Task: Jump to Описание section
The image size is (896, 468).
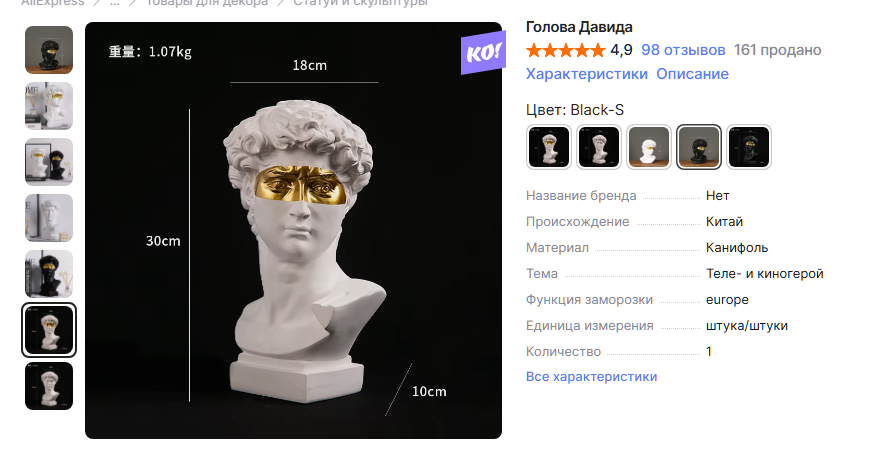Action: pyautogui.click(x=692, y=74)
